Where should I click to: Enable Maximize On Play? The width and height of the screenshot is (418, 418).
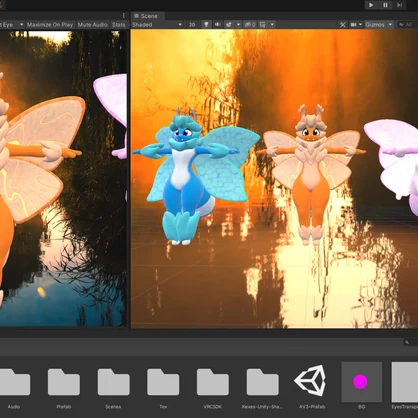coord(50,25)
